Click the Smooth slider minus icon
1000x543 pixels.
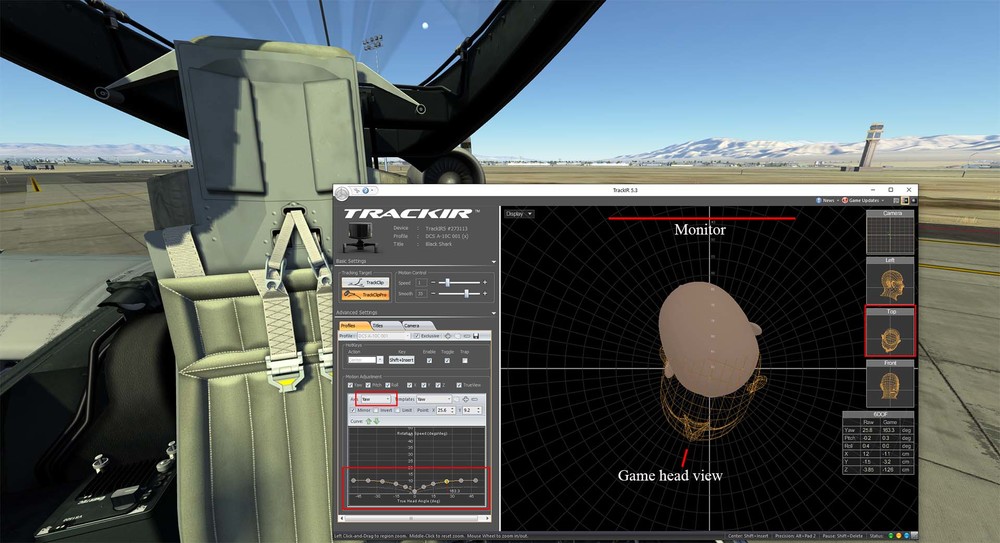[433, 294]
